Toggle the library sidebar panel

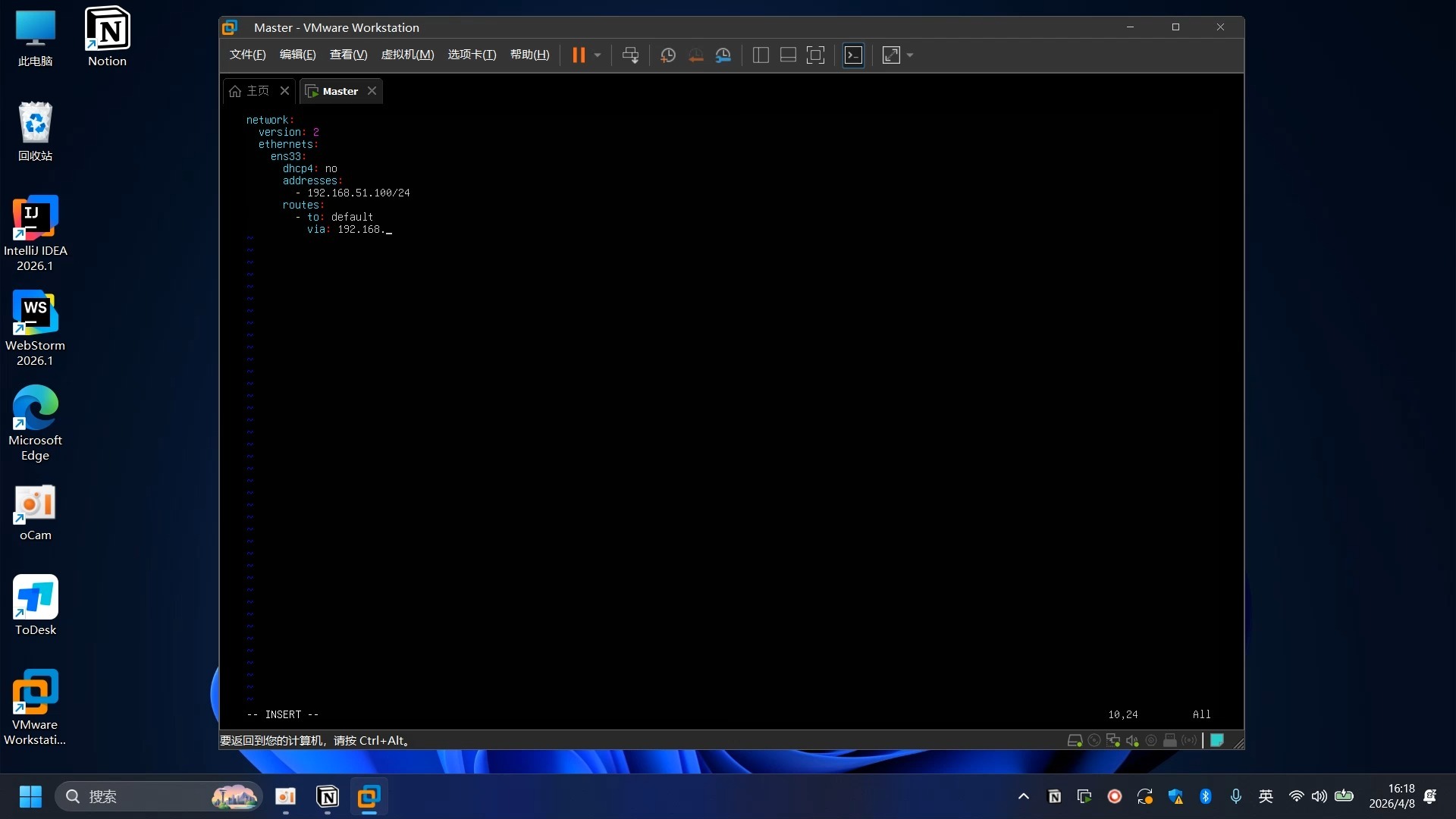[x=761, y=55]
